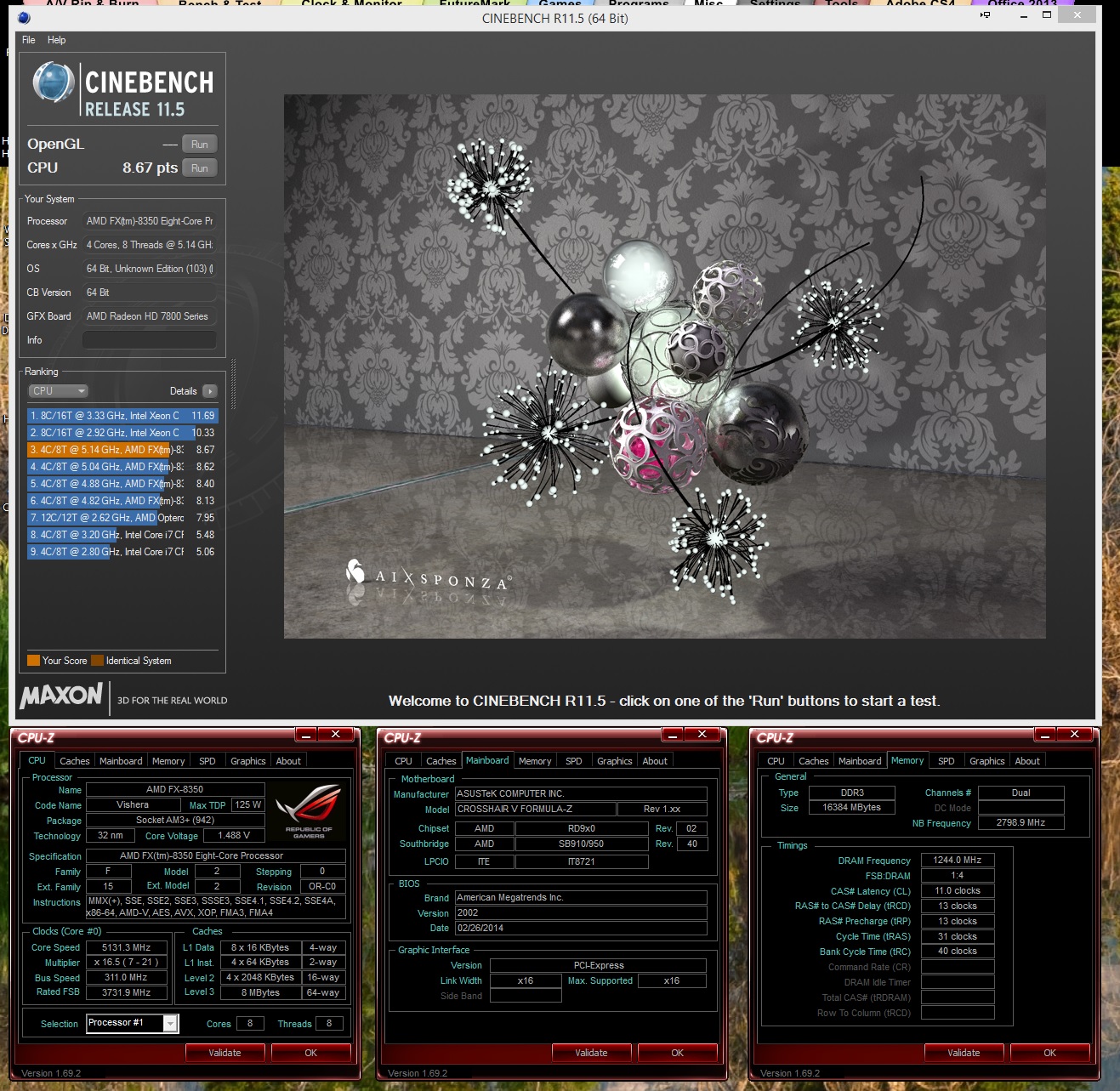Minimize the right CPU-Z window

point(1046,735)
